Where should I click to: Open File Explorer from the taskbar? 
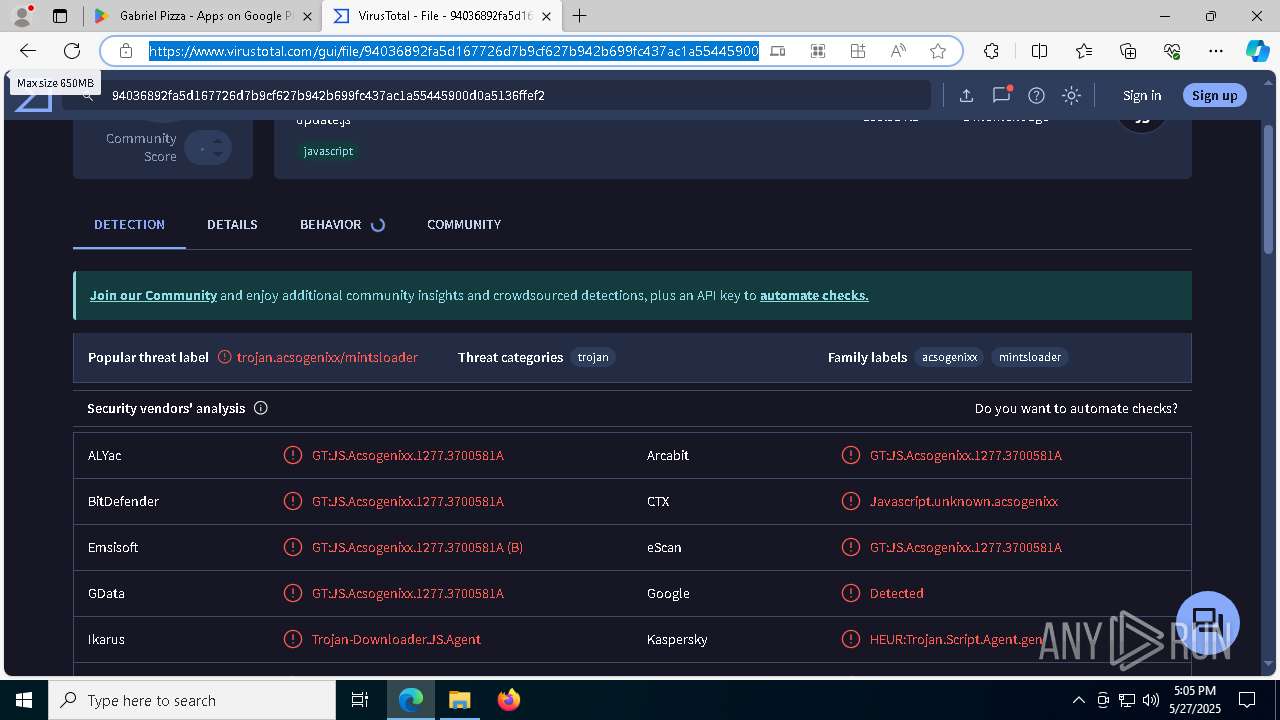pyautogui.click(x=459, y=700)
